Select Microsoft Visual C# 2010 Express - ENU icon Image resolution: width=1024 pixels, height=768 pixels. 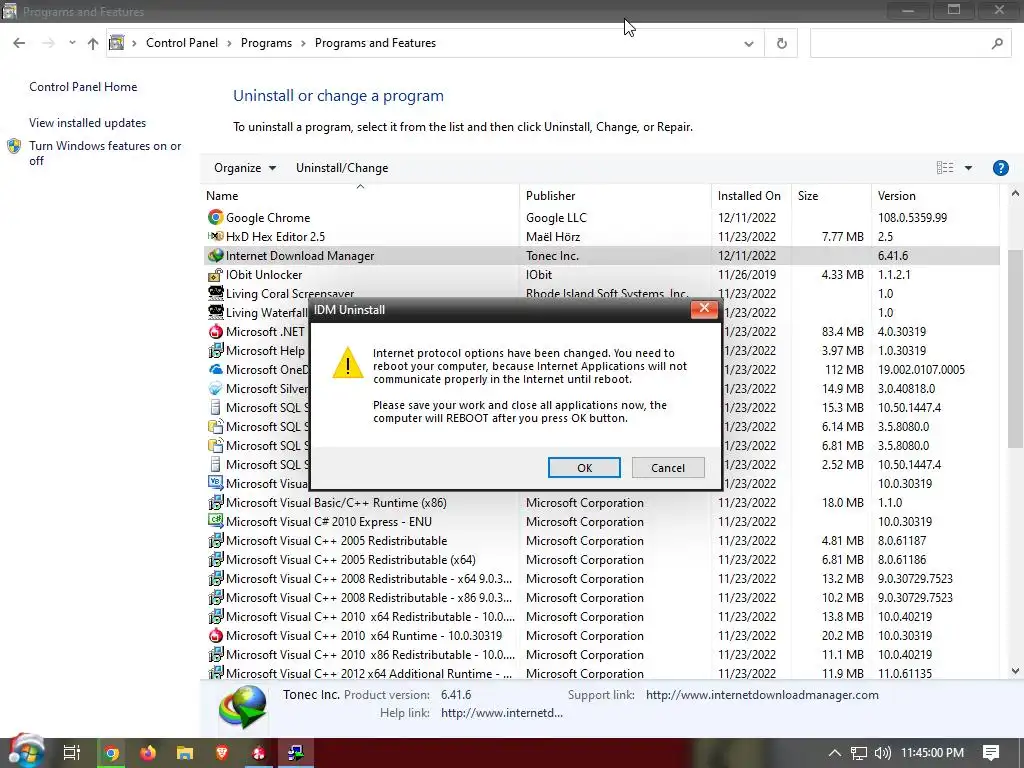[216, 521]
